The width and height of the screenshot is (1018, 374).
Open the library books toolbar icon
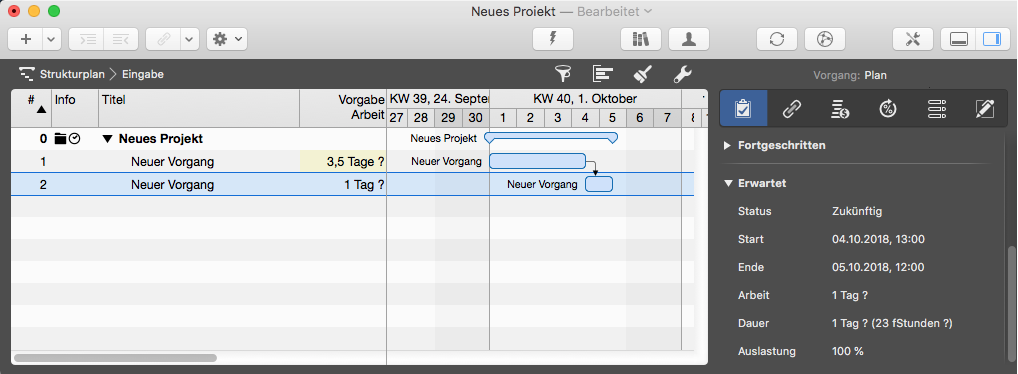[x=641, y=39]
